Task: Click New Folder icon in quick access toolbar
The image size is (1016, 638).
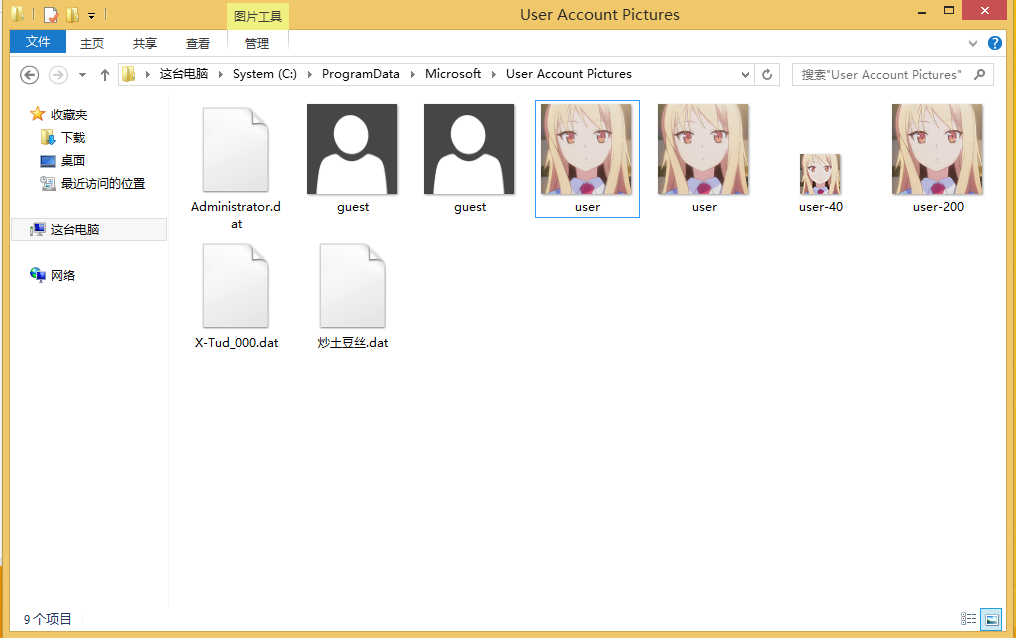Action: [x=72, y=15]
